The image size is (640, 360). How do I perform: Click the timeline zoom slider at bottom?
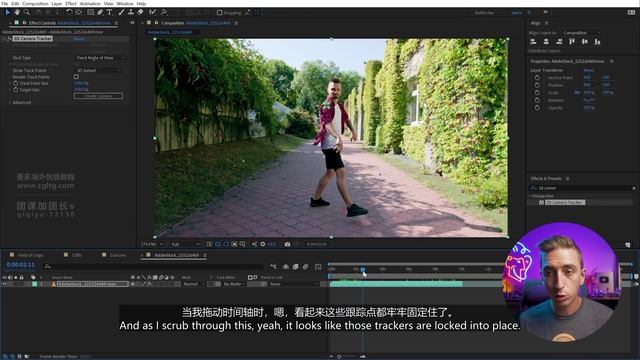[x=339, y=356]
